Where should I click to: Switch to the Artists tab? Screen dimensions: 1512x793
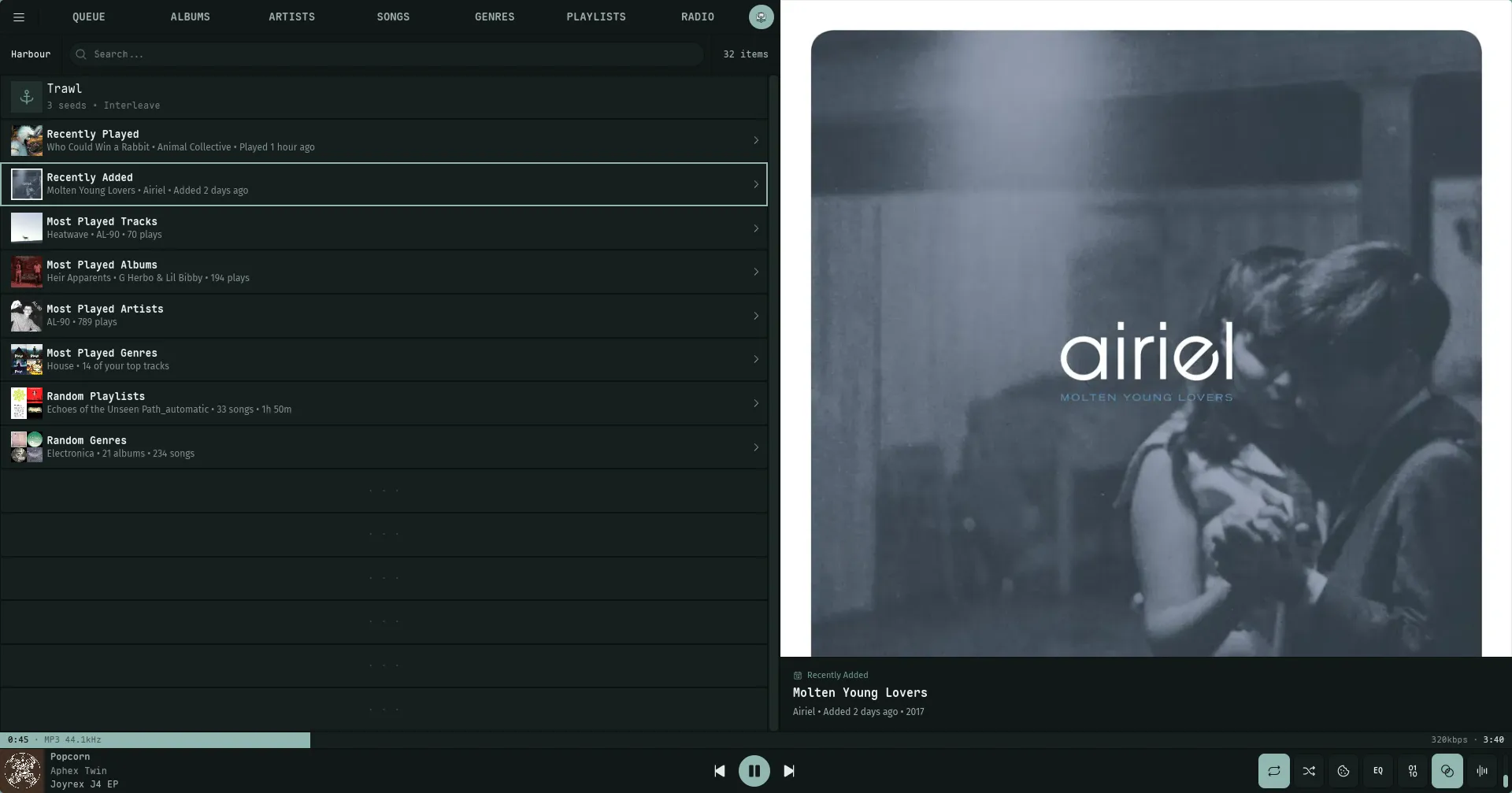coord(292,17)
